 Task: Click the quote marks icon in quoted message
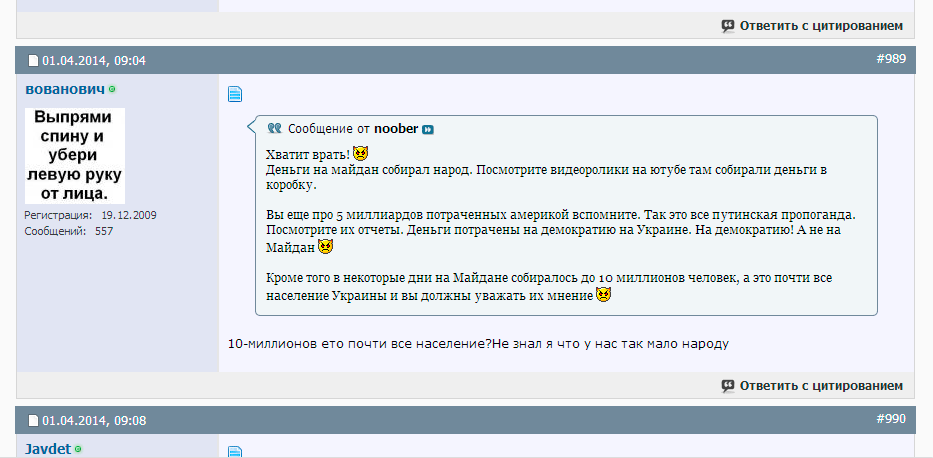[274, 128]
